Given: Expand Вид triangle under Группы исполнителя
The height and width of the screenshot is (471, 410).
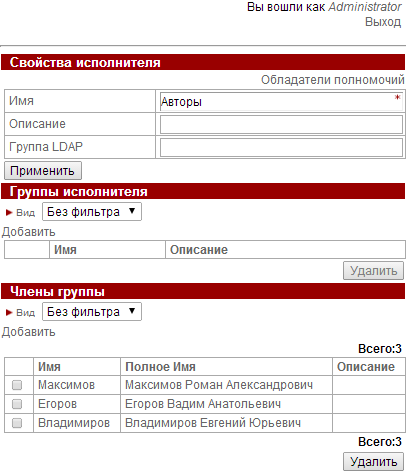Looking at the screenshot, I should [9, 213].
